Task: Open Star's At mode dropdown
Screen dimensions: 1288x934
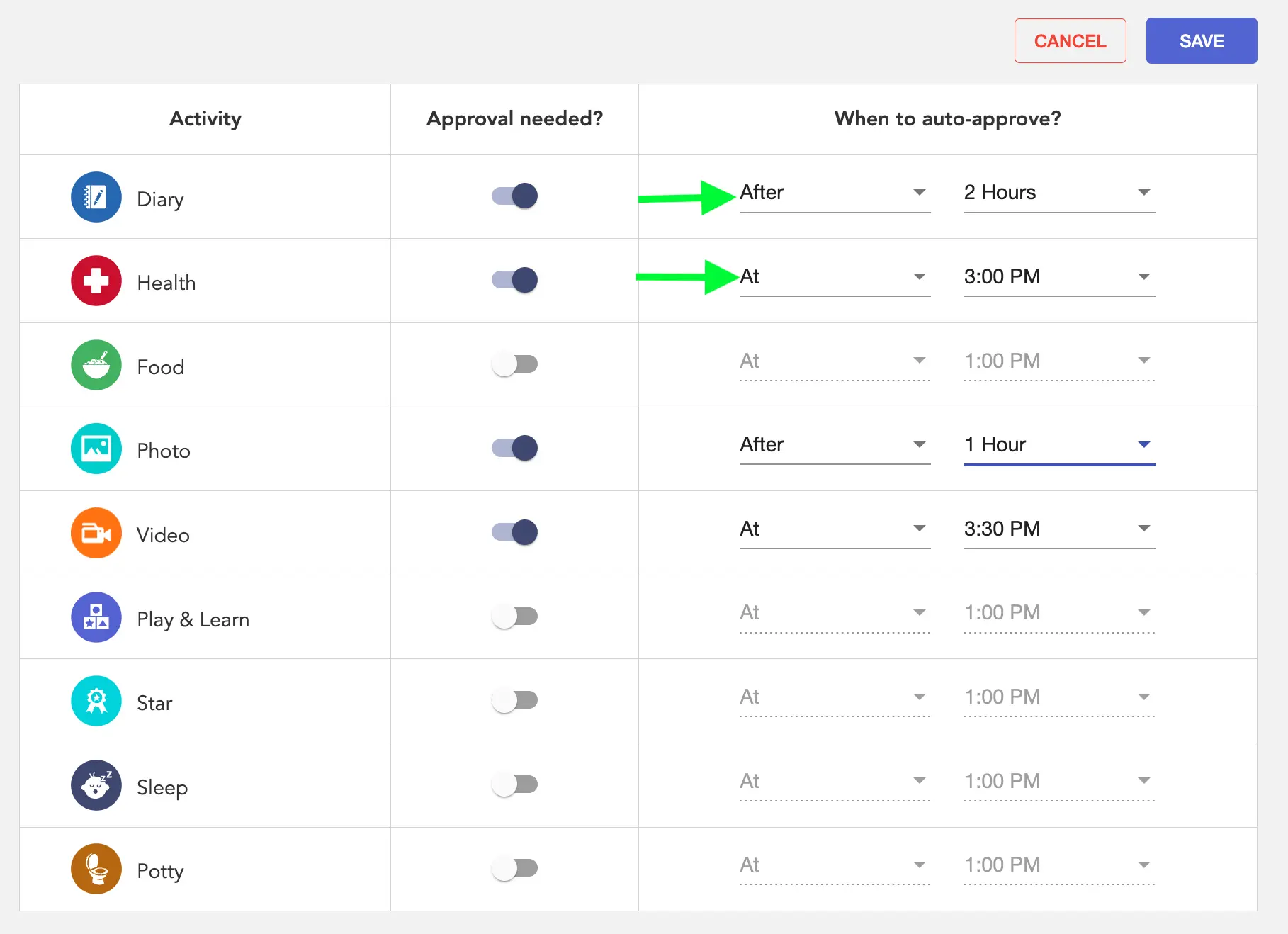Action: tap(835, 697)
